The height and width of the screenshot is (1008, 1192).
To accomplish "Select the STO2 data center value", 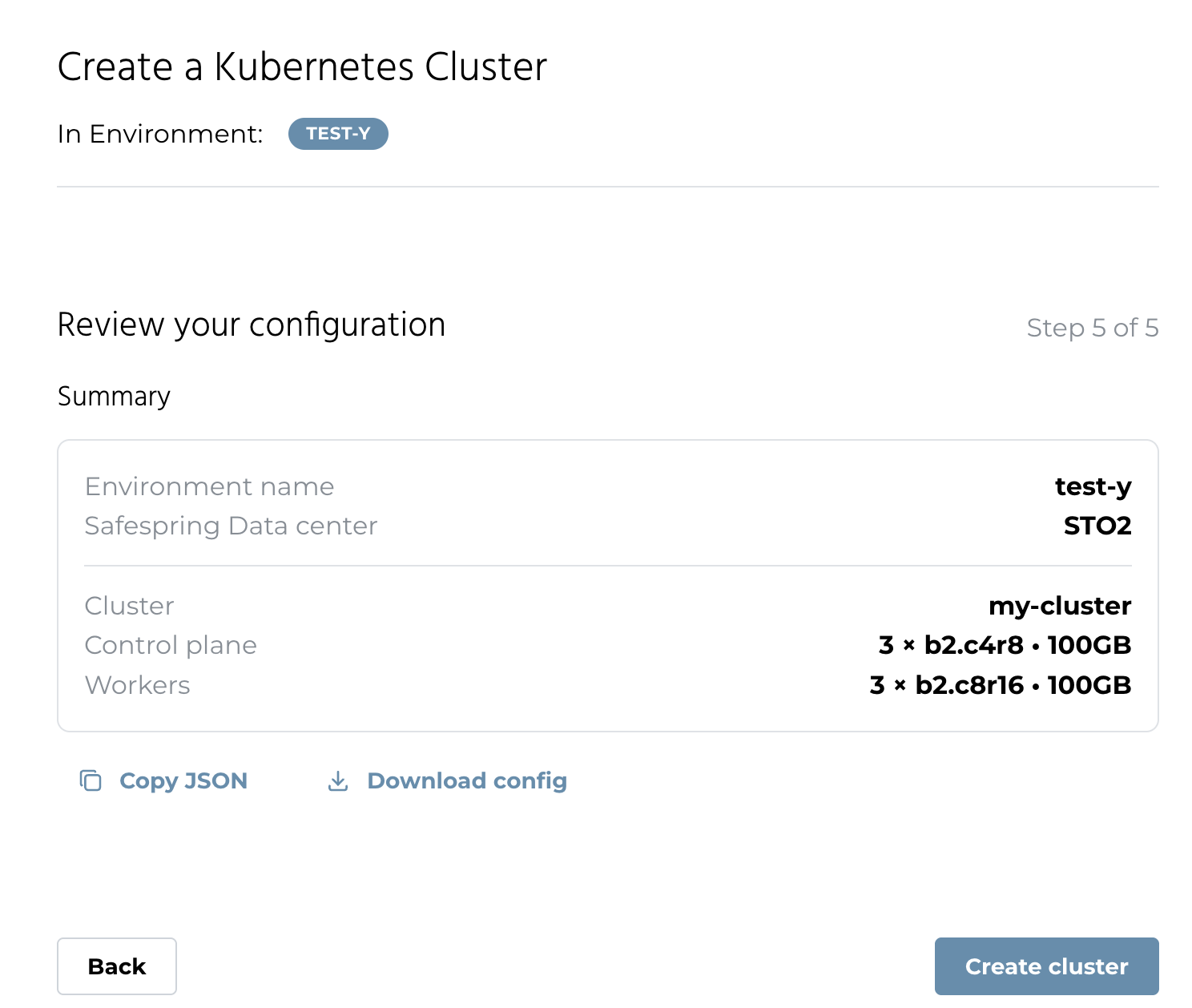I will pyautogui.click(x=1097, y=526).
